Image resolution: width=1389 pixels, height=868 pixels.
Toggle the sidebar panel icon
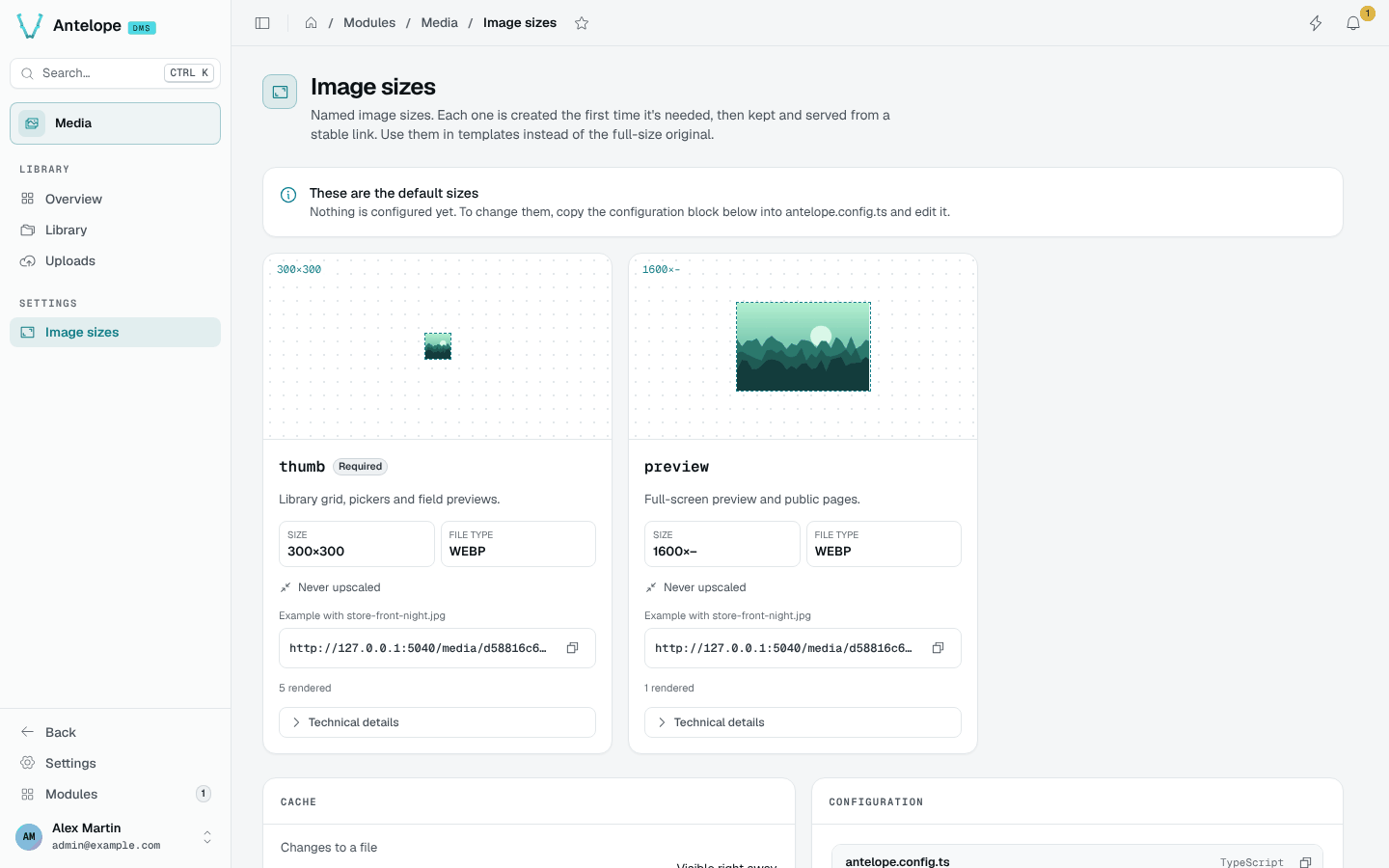[262, 23]
